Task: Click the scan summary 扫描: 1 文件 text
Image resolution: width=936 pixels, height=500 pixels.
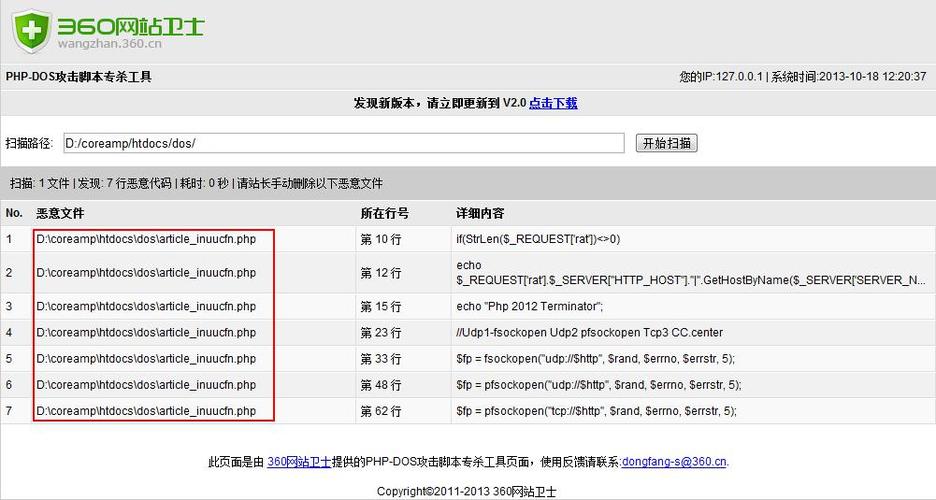Action: click(x=196, y=183)
